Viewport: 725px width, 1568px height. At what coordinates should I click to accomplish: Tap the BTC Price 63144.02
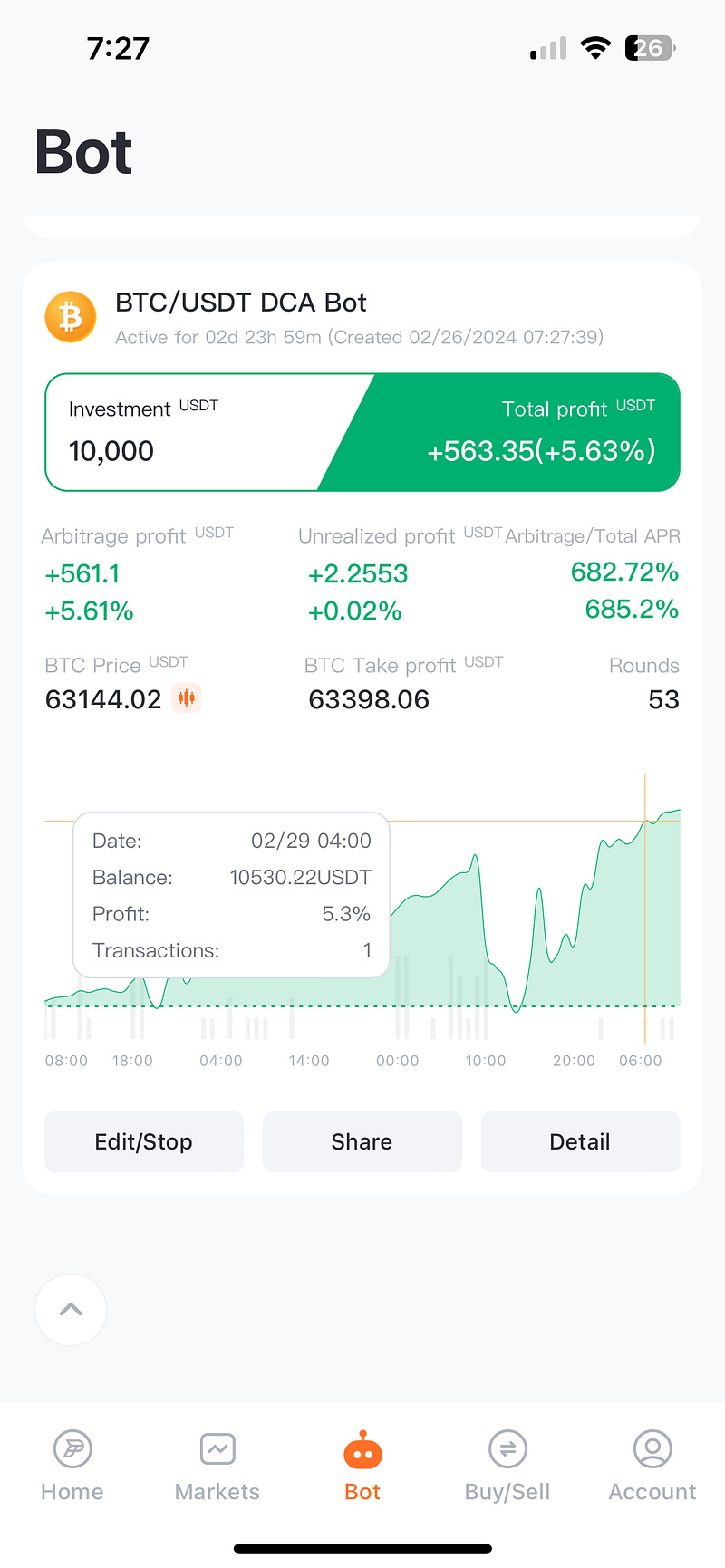coord(103,699)
